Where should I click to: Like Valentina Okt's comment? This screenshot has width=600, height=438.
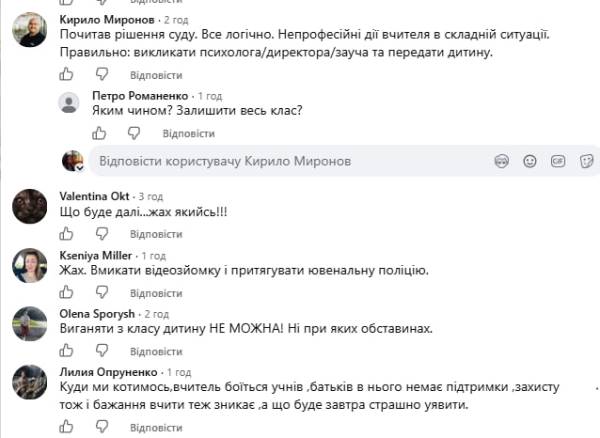tap(66, 233)
